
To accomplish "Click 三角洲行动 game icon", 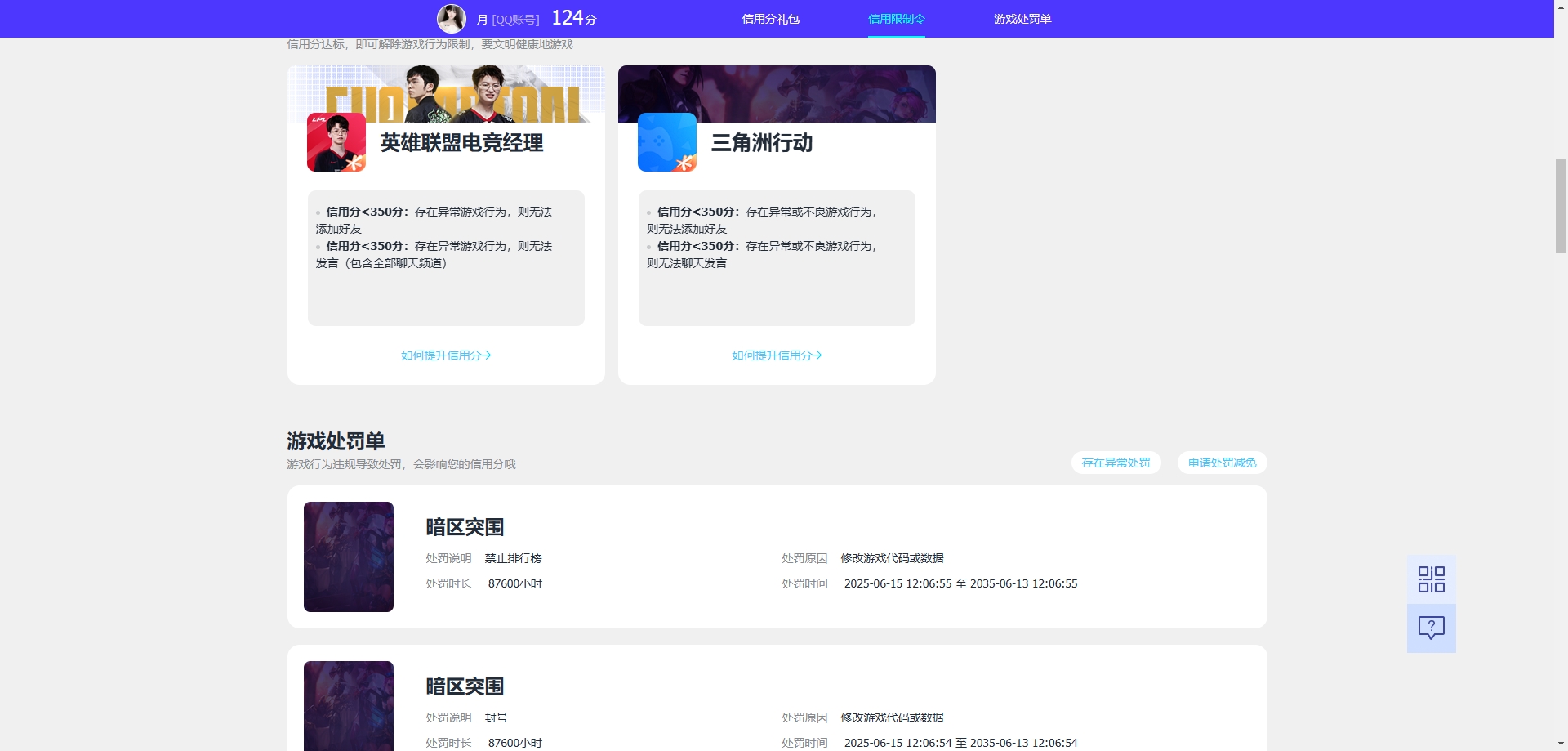I will [667, 142].
